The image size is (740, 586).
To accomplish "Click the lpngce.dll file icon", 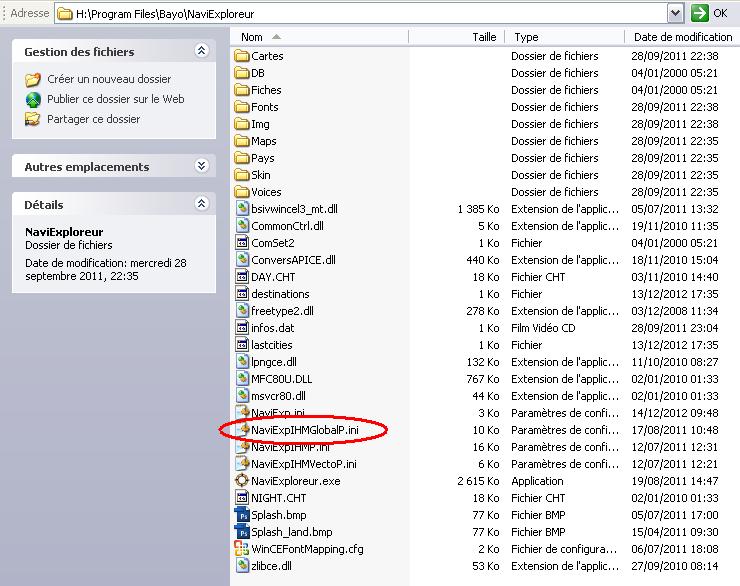I will (242, 361).
